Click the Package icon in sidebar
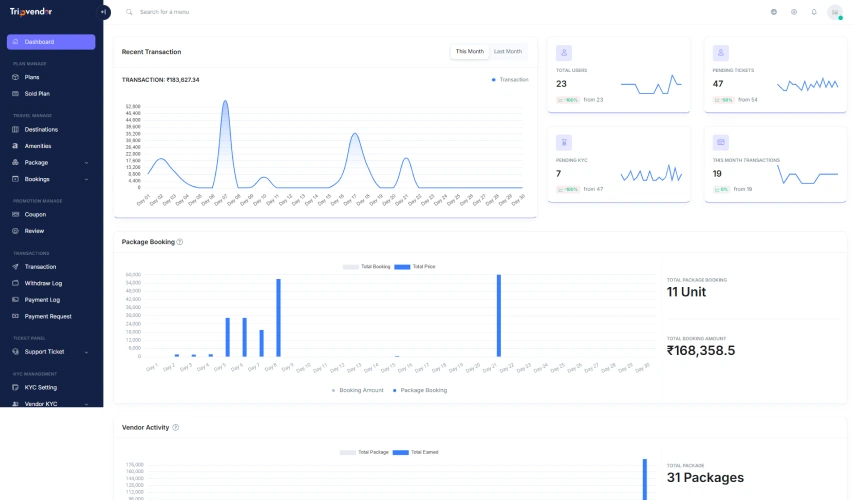Screen dimensions: 854x500 [15, 162]
